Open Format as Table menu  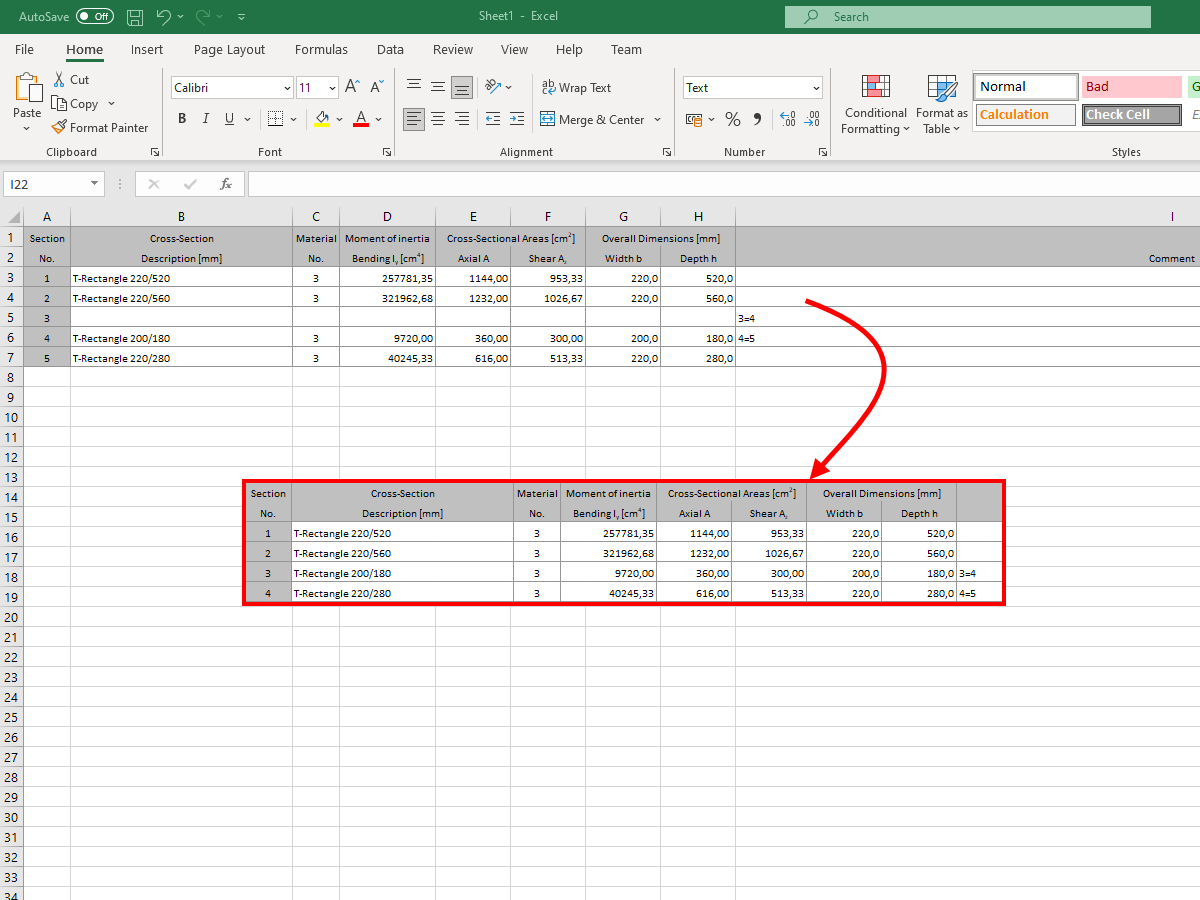(x=941, y=104)
